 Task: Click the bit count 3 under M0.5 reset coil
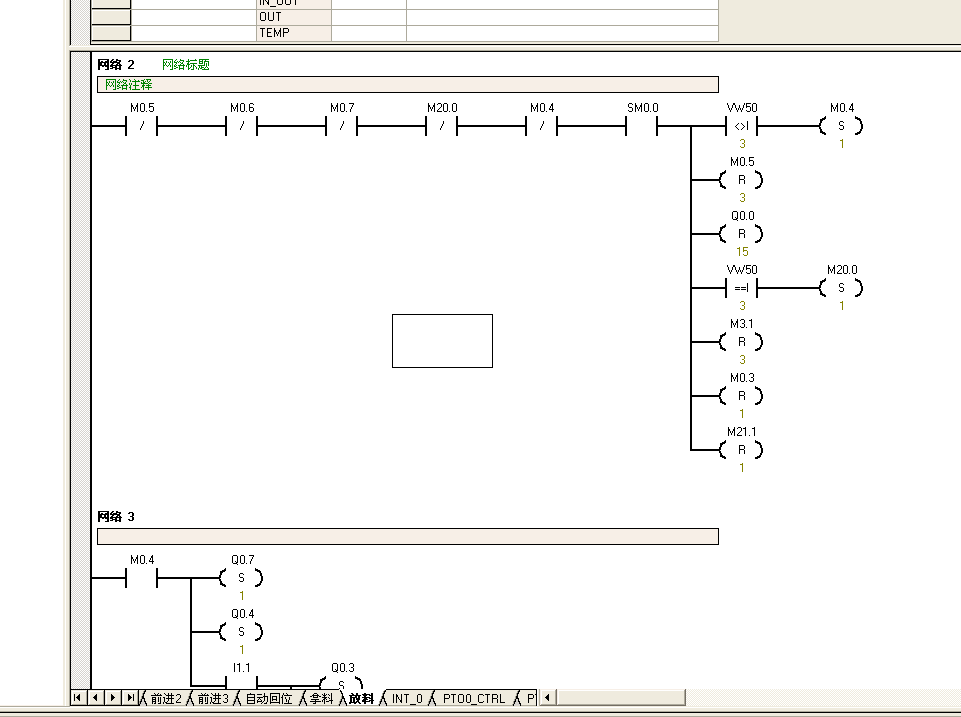tap(742, 198)
